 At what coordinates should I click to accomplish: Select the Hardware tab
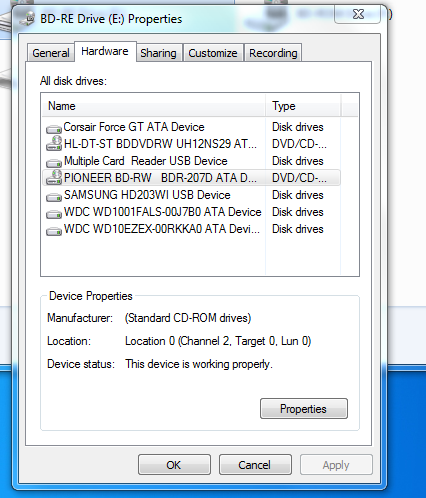point(105,51)
